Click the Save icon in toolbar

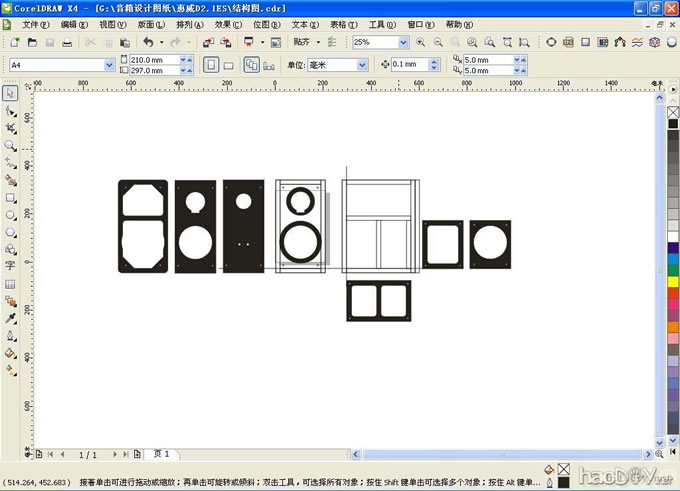[49, 43]
